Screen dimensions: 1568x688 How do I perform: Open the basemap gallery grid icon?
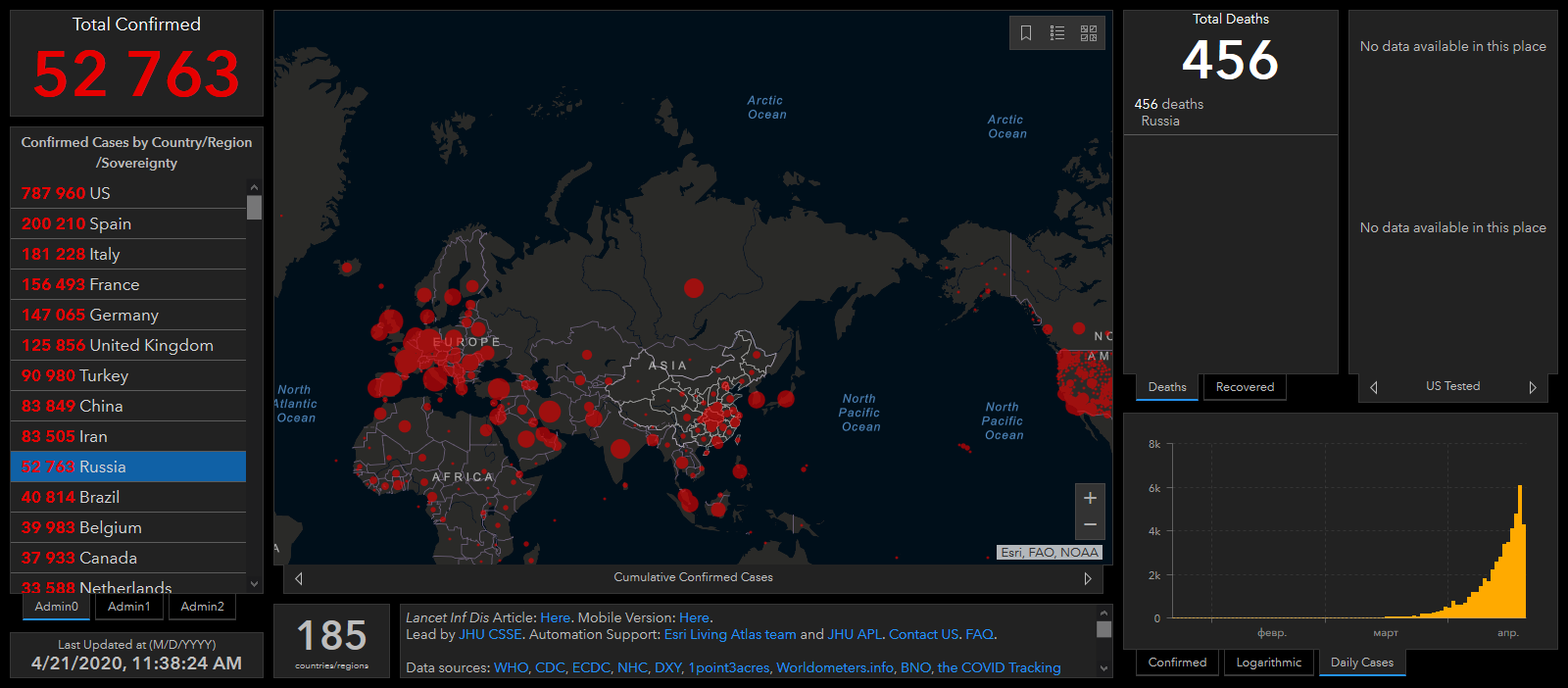click(x=1089, y=33)
